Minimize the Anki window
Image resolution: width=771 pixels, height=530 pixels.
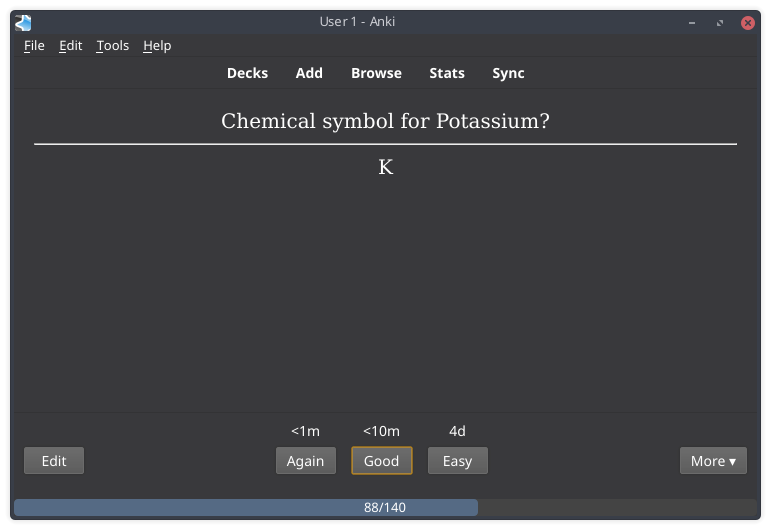tap(692, 23)
